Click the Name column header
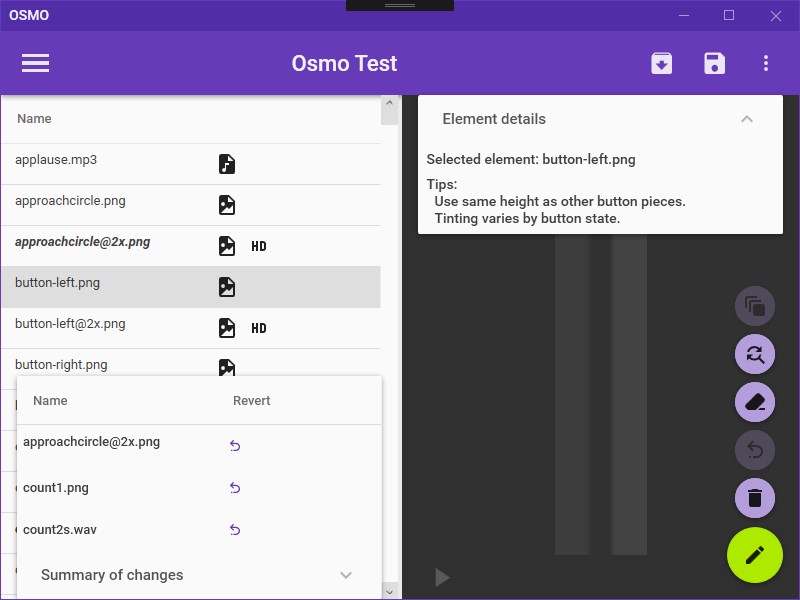Viewport: 800px width, 600px height. click(34, 119)
